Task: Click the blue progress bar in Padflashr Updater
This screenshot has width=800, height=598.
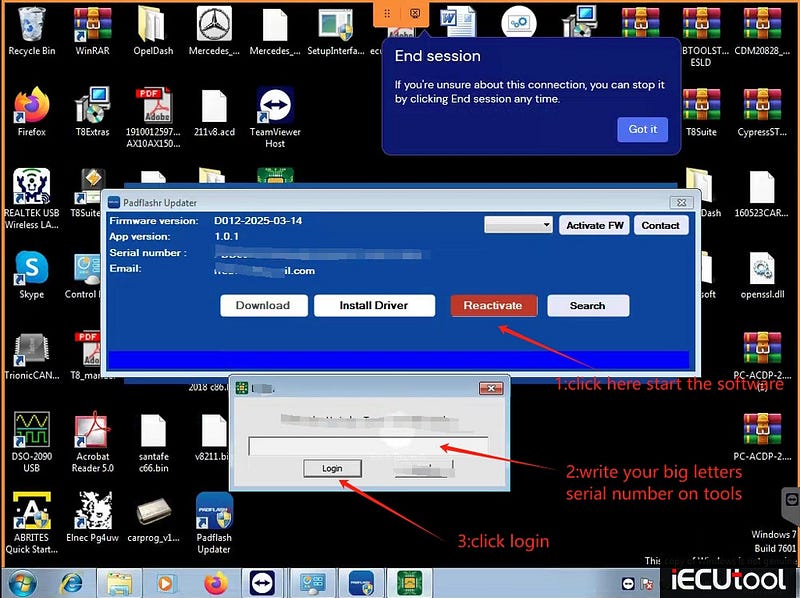Action: (x=398, y=359)
